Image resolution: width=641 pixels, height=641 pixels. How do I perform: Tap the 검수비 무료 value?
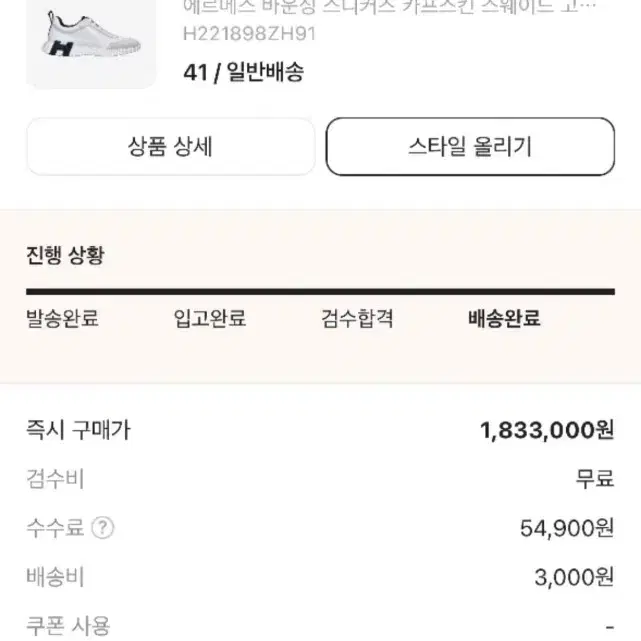[595, 479]
